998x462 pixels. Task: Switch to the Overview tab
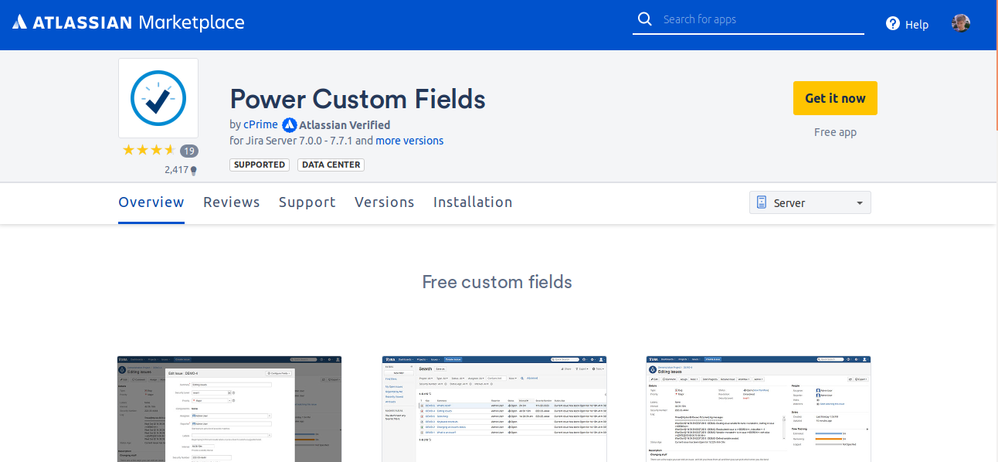pyautogui.click(x=151, y=202)
